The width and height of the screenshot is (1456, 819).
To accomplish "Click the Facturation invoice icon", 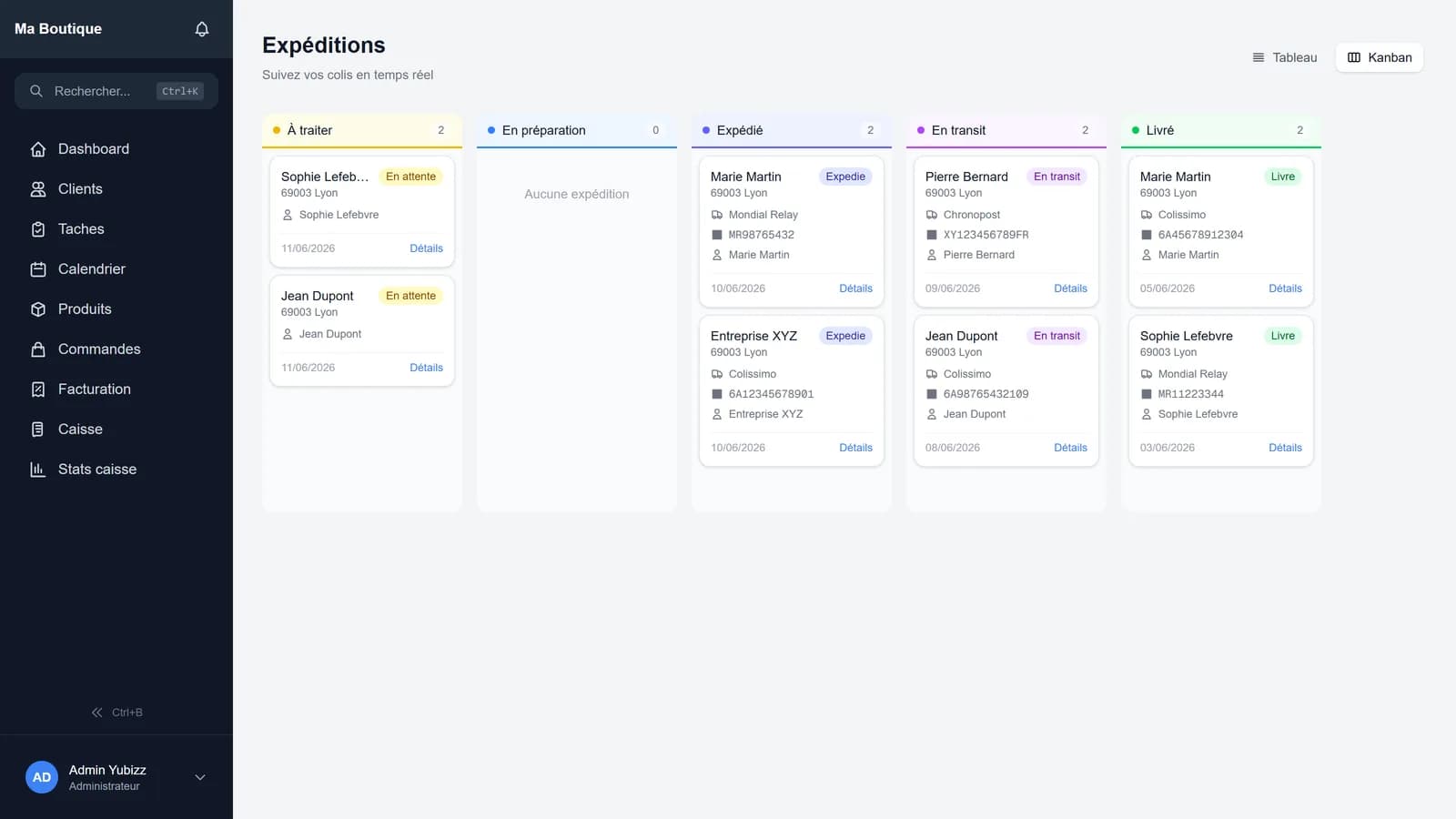I will tap(38, 389).
